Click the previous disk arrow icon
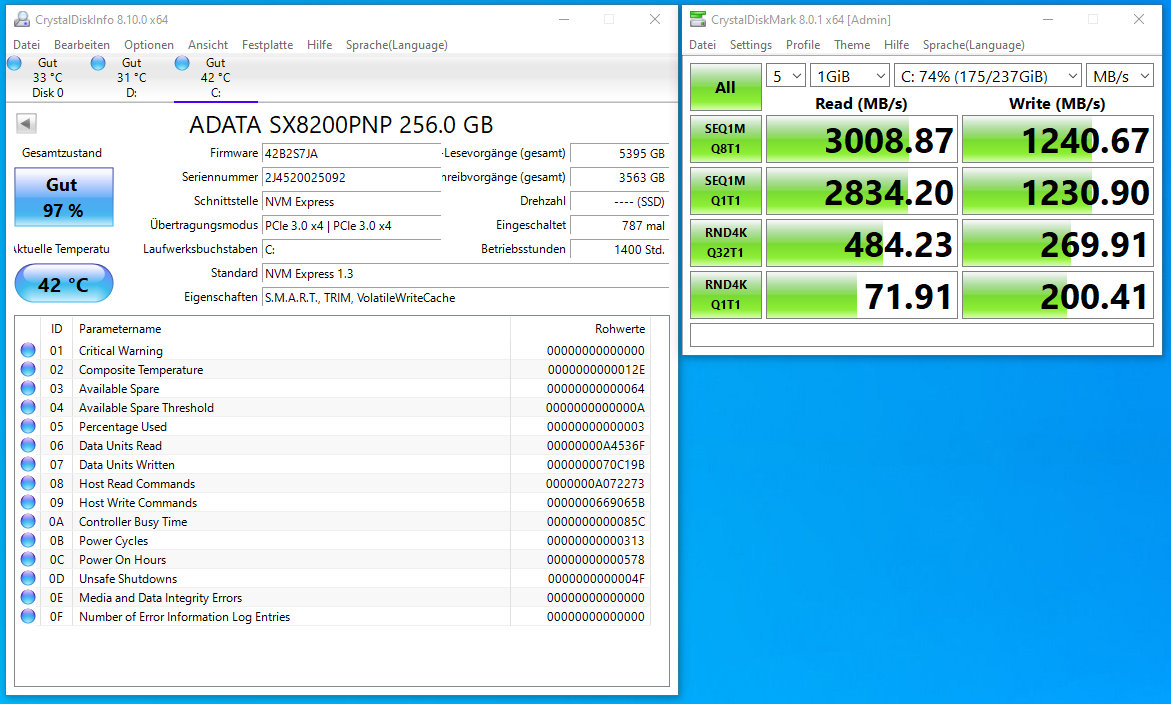The image size is (1171, 704). (x=26, y=124)
